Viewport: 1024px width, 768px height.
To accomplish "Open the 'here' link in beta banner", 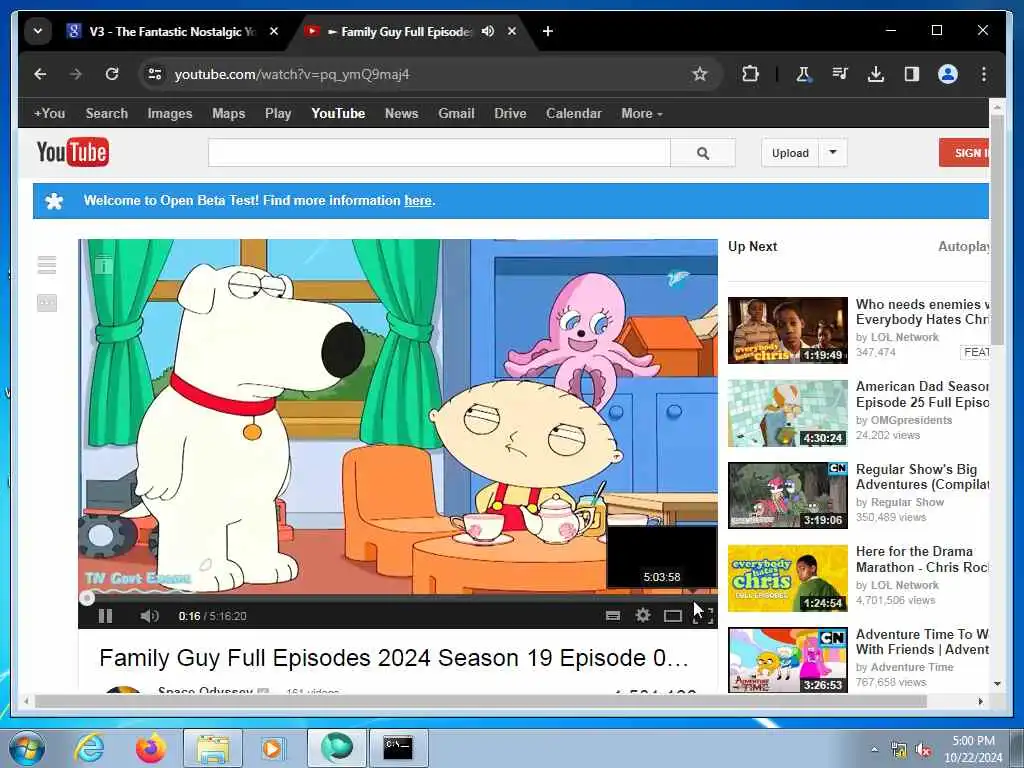I will [418, 200].
